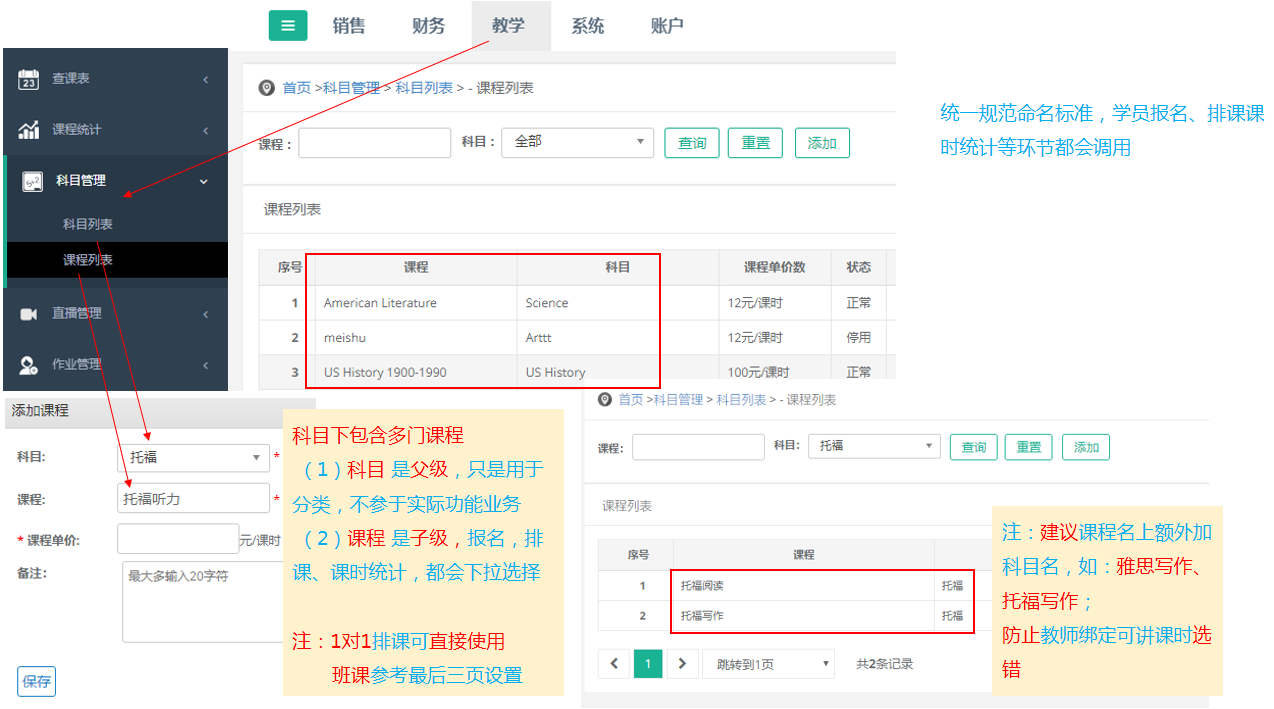
Task: Open 科目列表 in the sidebar
Action: tap(88, 224)
